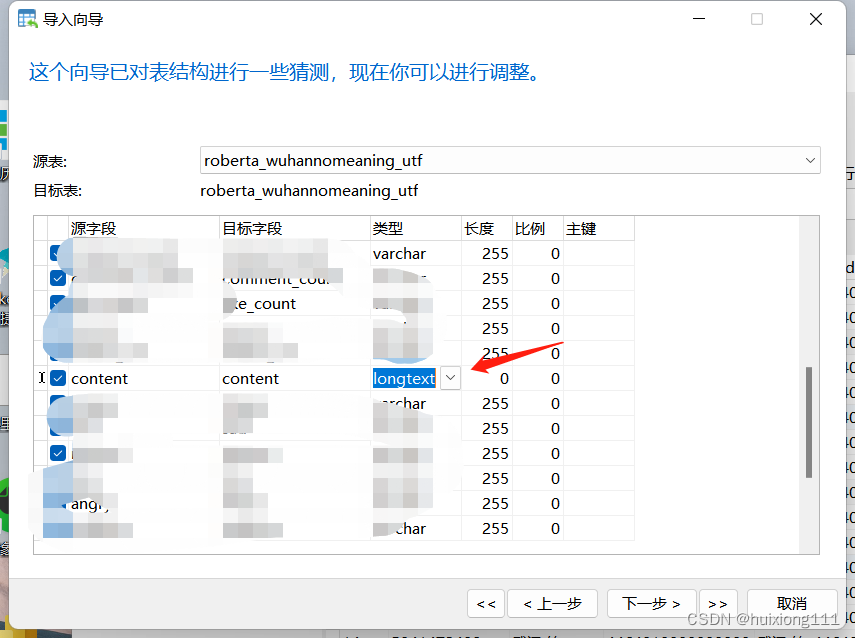Click the >> jump to last step button
This screenshot has width=855, height=638.
[718, 603]
